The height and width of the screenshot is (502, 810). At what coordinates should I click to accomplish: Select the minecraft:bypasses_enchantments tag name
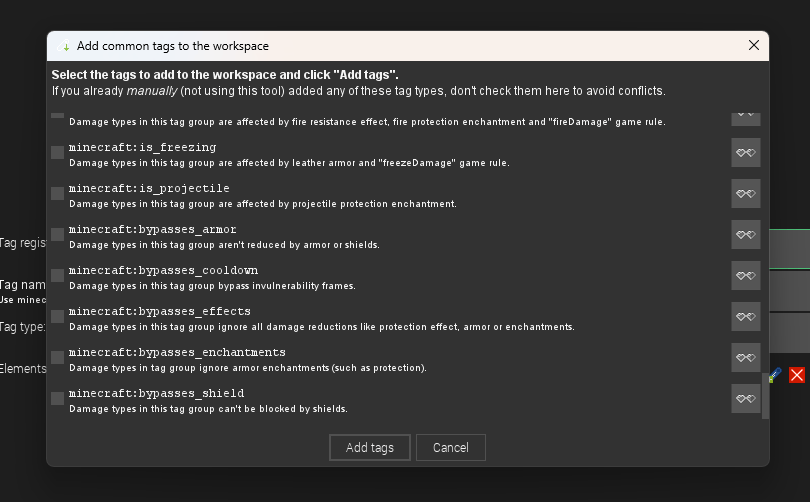(x=177, y=352)
